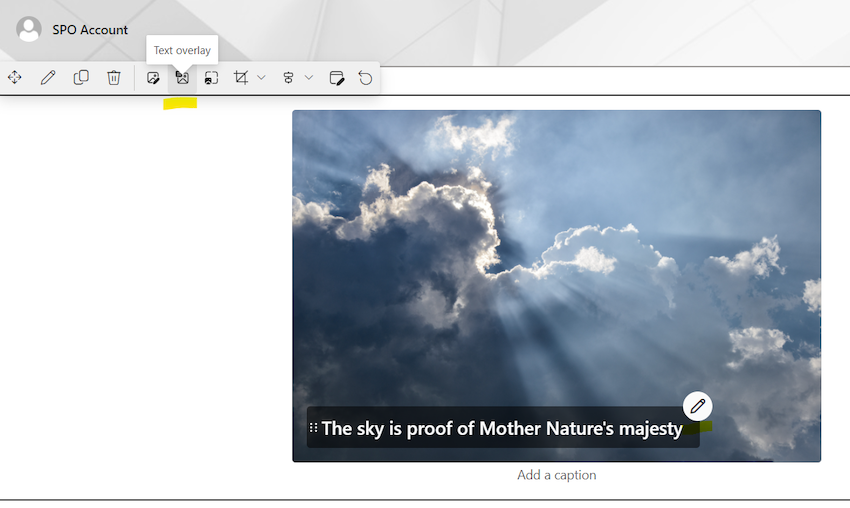Click the 'SPO Account' name text
The height and width of the screenshot is (508, 850).
pos(90,30)
